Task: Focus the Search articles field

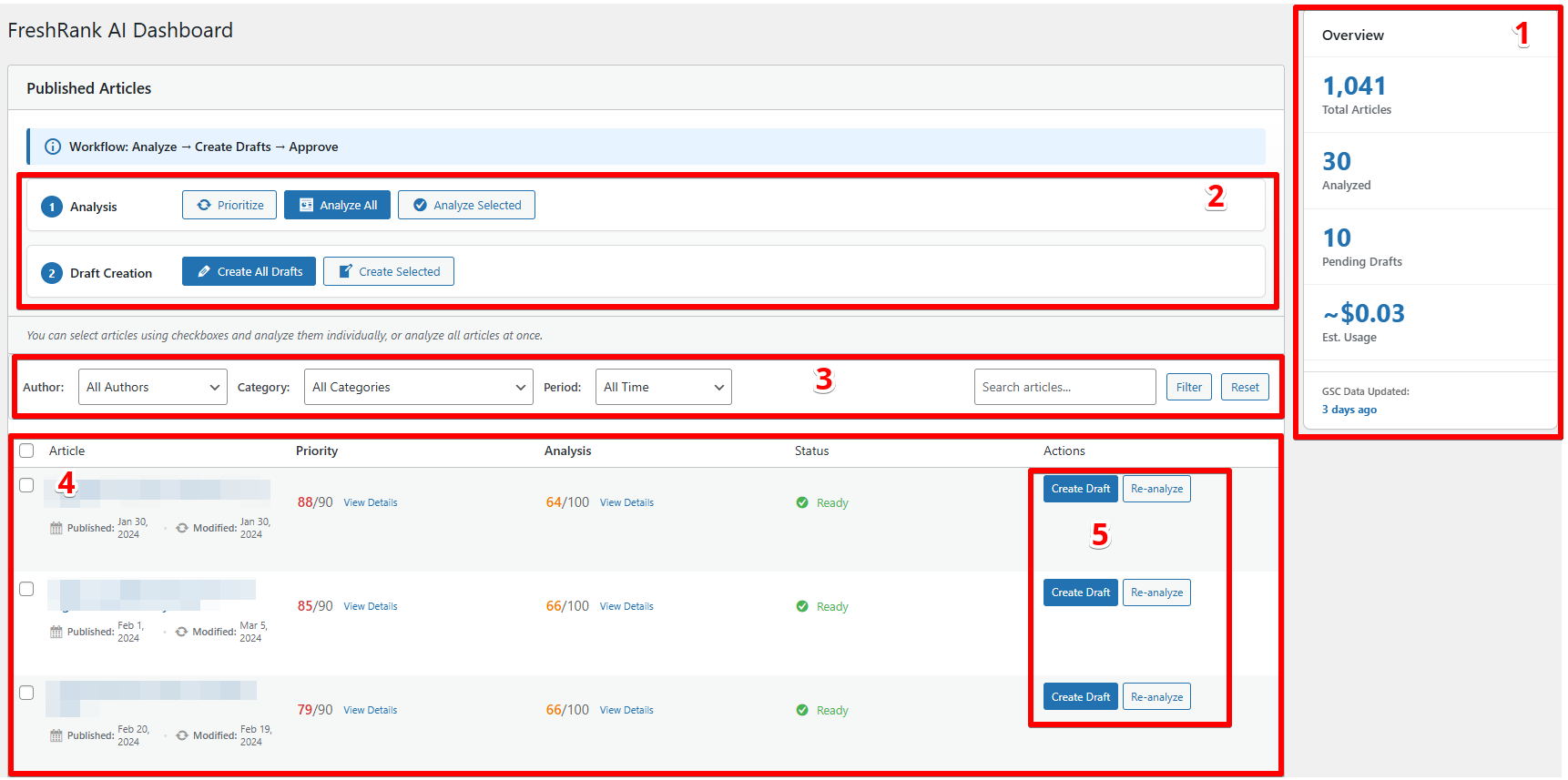Action: pos(1065,387)
